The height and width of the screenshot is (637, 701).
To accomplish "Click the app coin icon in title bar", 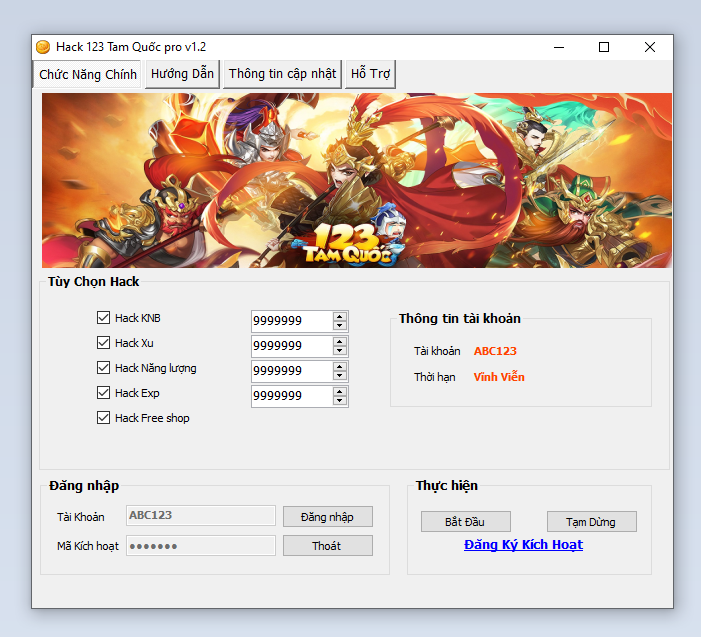I will click(43, 47).
